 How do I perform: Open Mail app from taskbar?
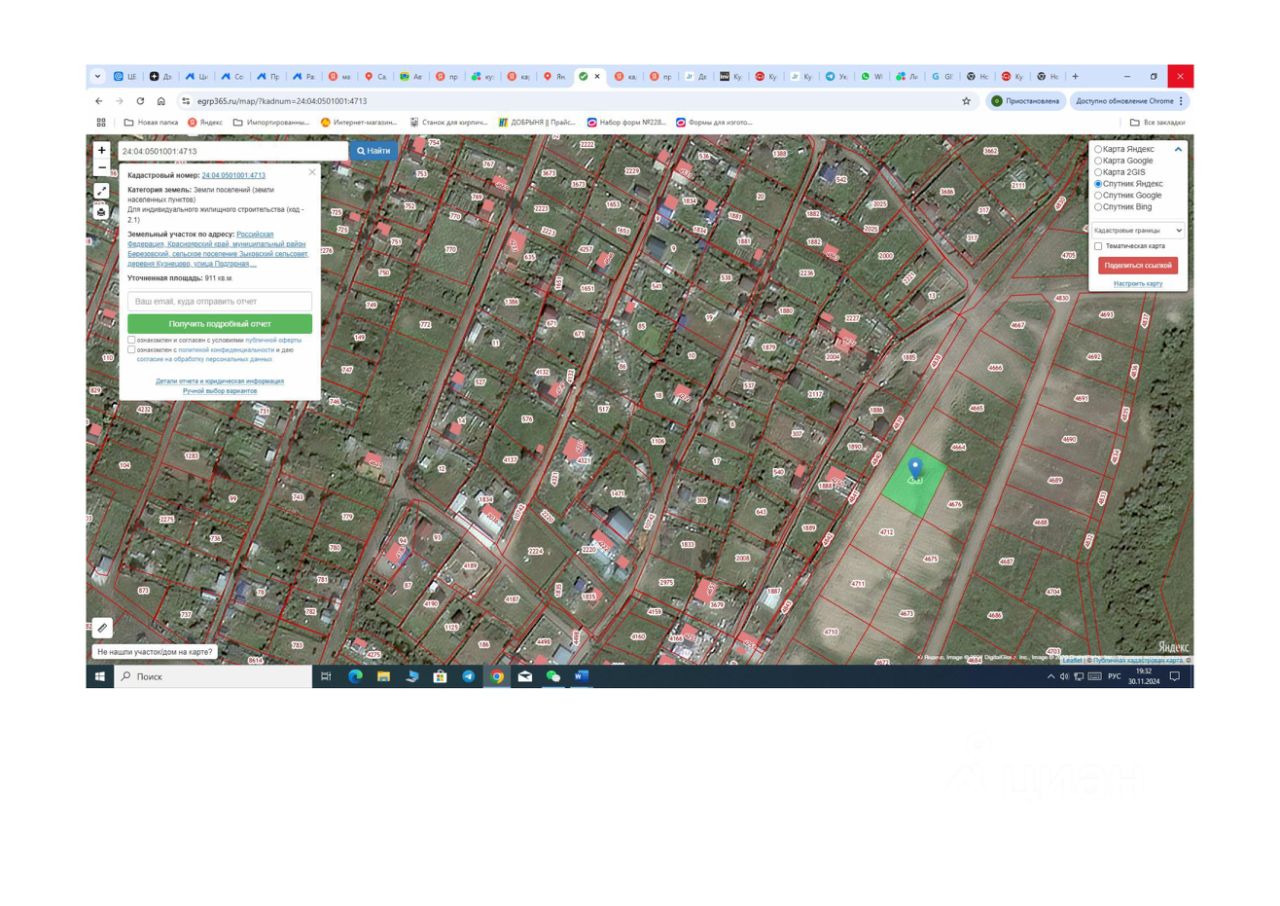coord(525,677)
